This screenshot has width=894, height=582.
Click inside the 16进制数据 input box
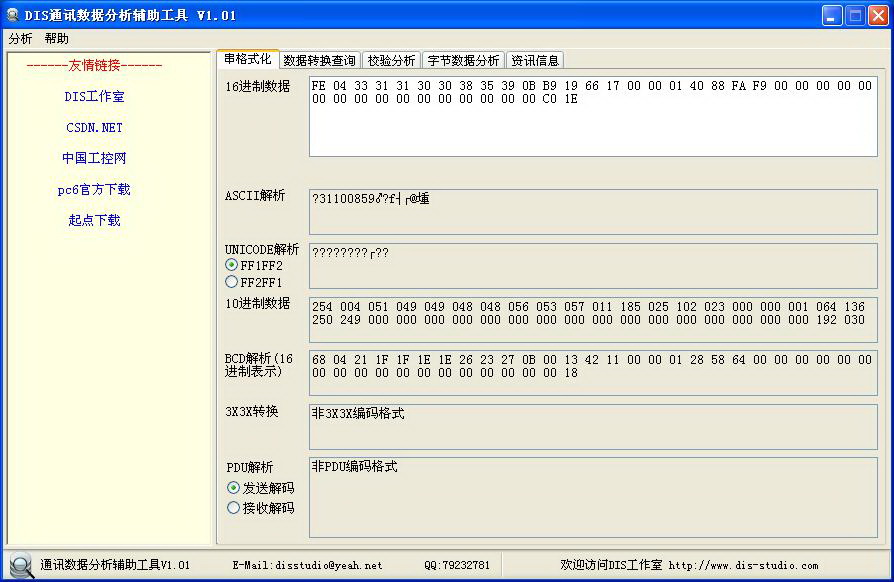coord(593,116)
